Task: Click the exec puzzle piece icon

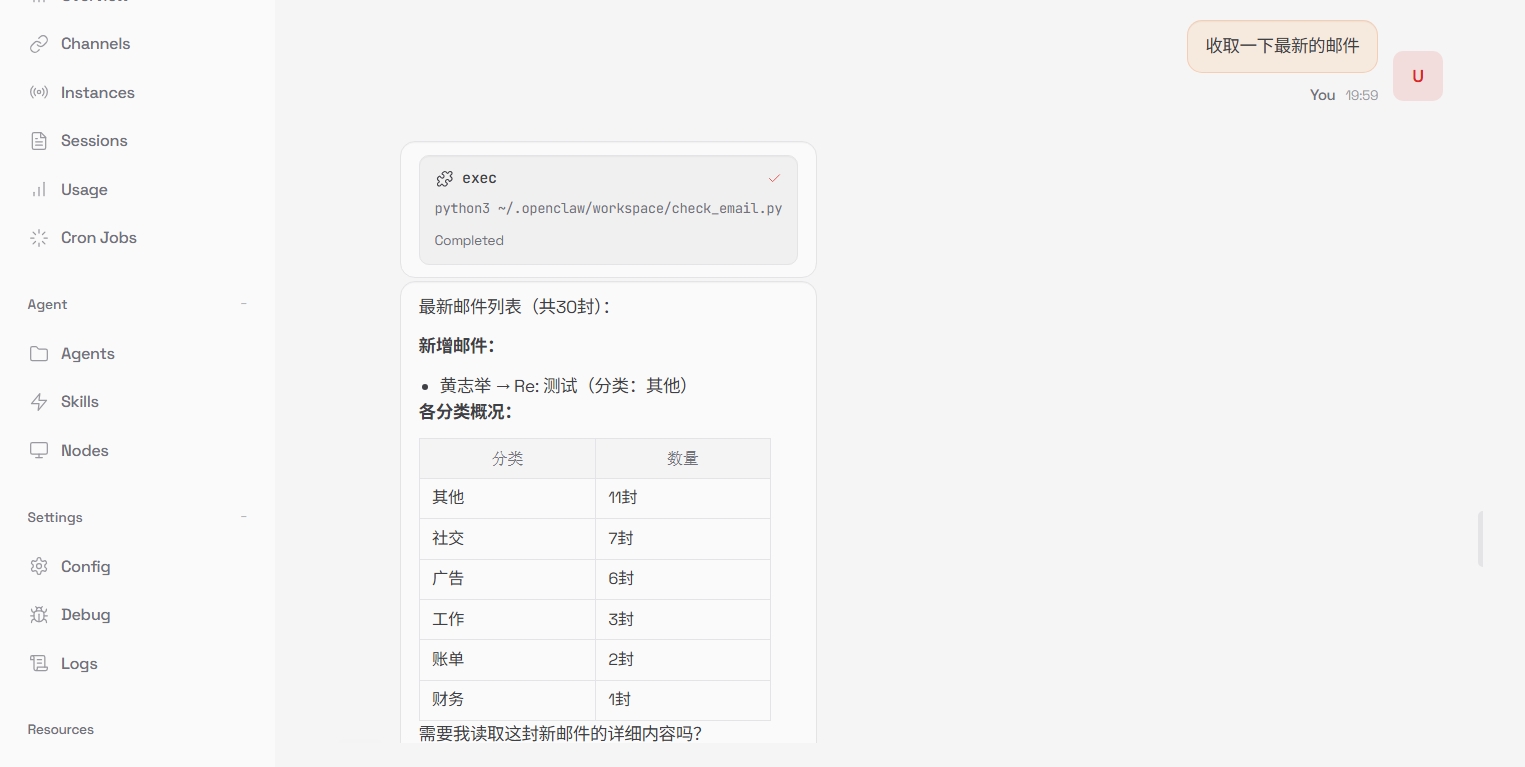Action: 445,178
